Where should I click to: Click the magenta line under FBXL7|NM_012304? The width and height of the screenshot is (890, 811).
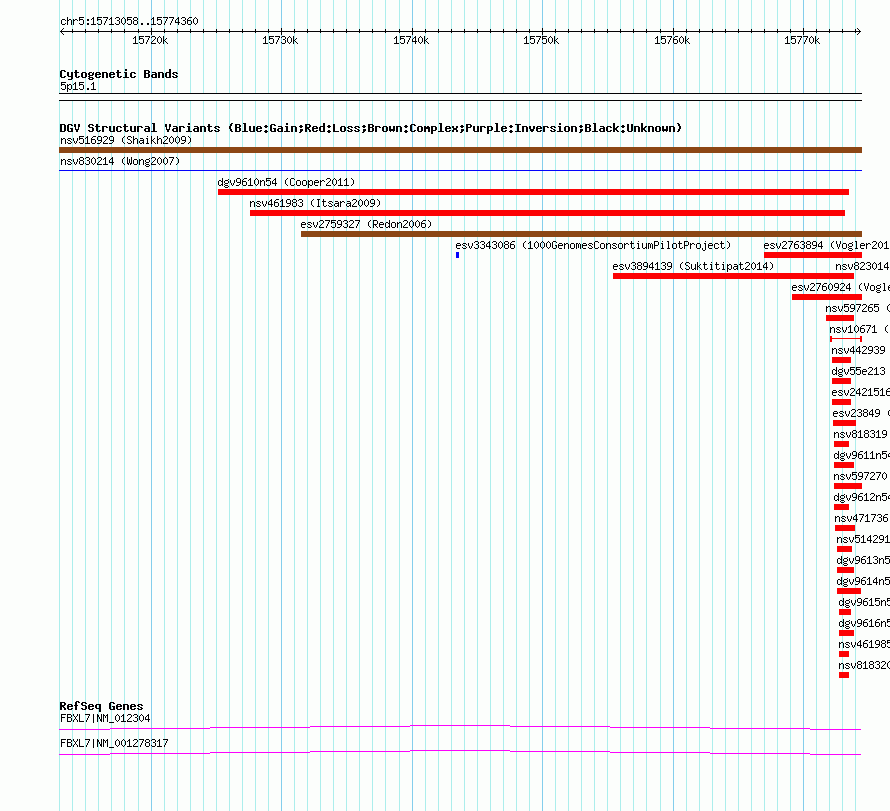tap(460, 728)
